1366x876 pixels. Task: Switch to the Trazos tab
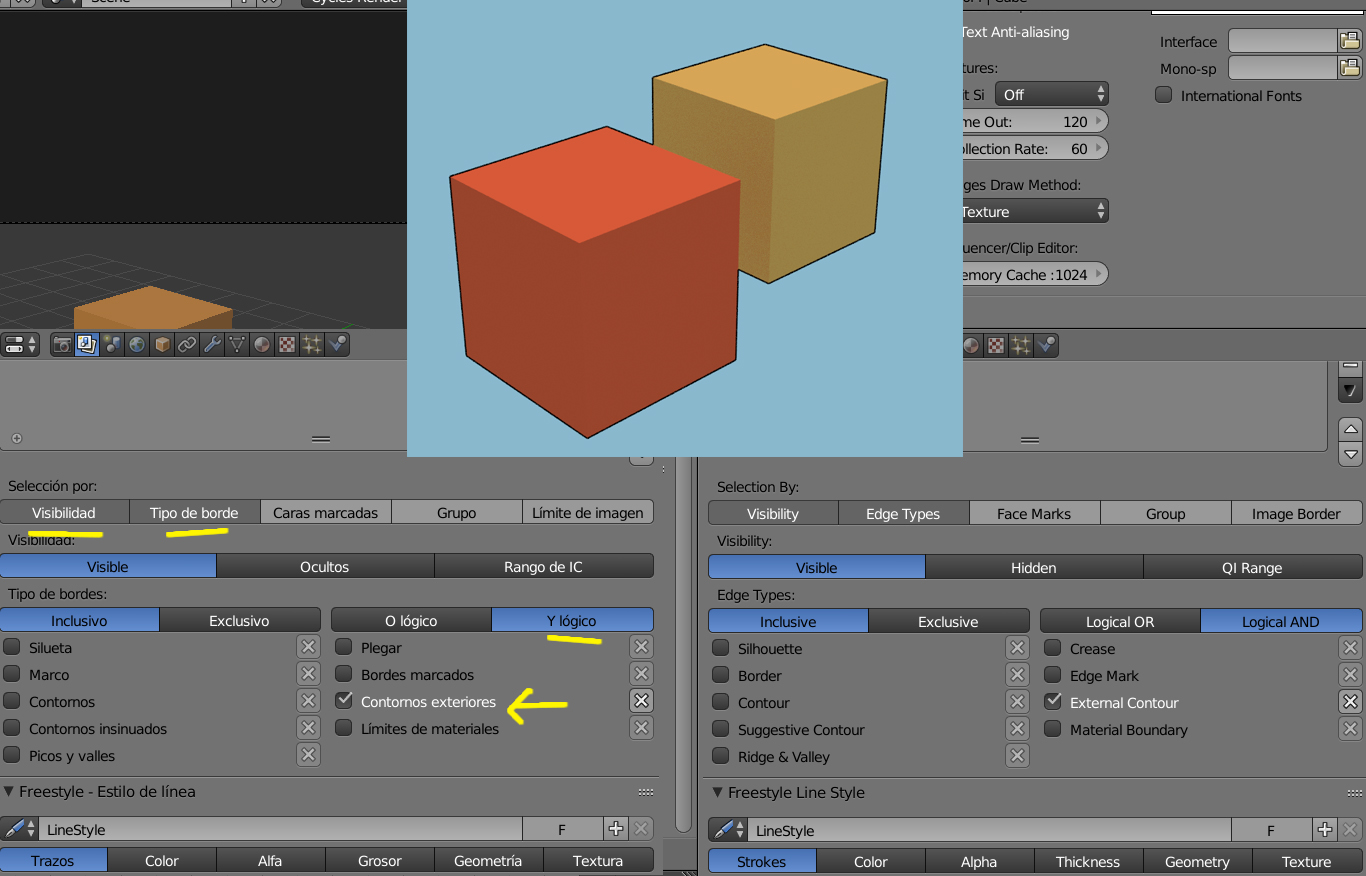[54, 860]
